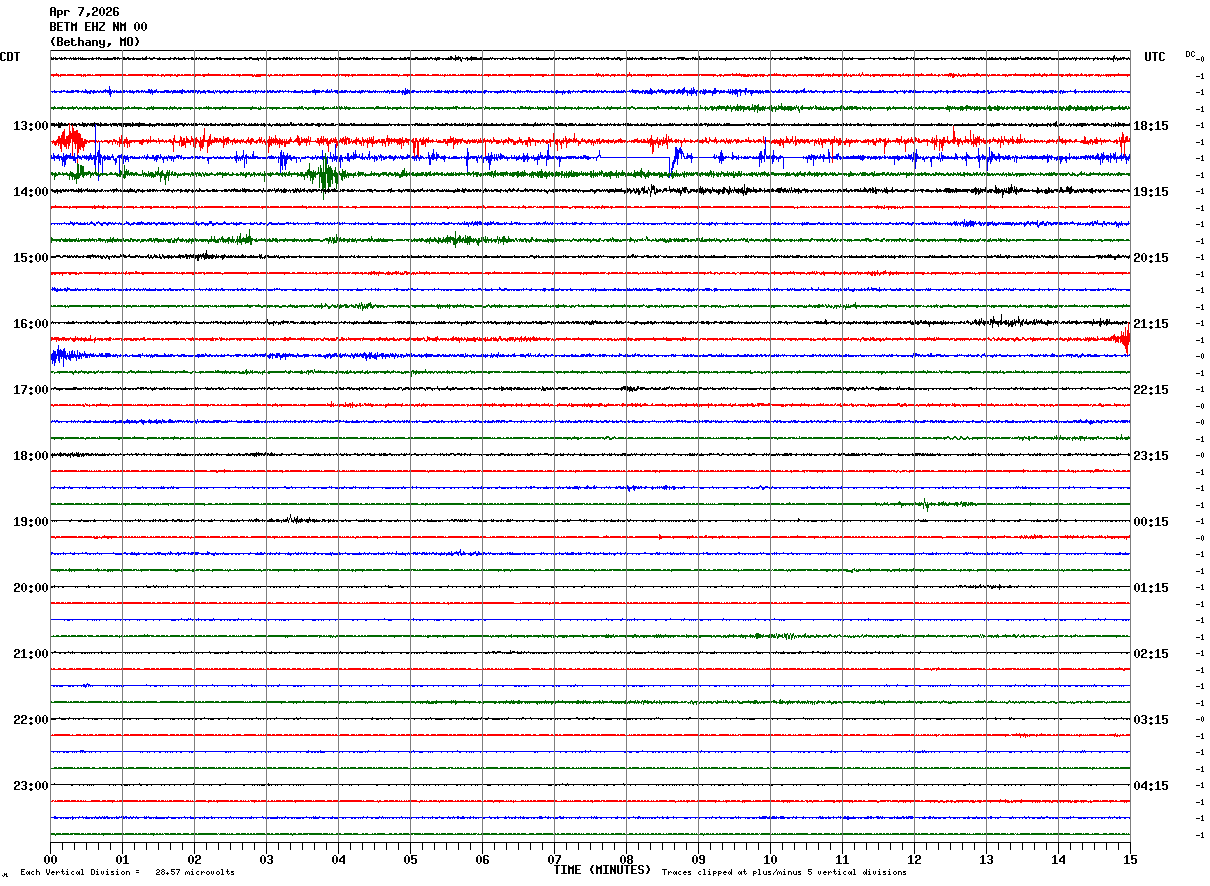Click the "07" minute axis tick

click(x=554, y=859)
